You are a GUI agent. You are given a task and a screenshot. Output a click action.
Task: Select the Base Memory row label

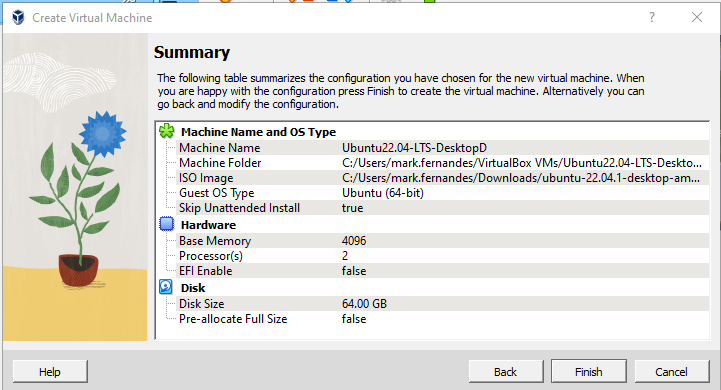click(215, 241)
